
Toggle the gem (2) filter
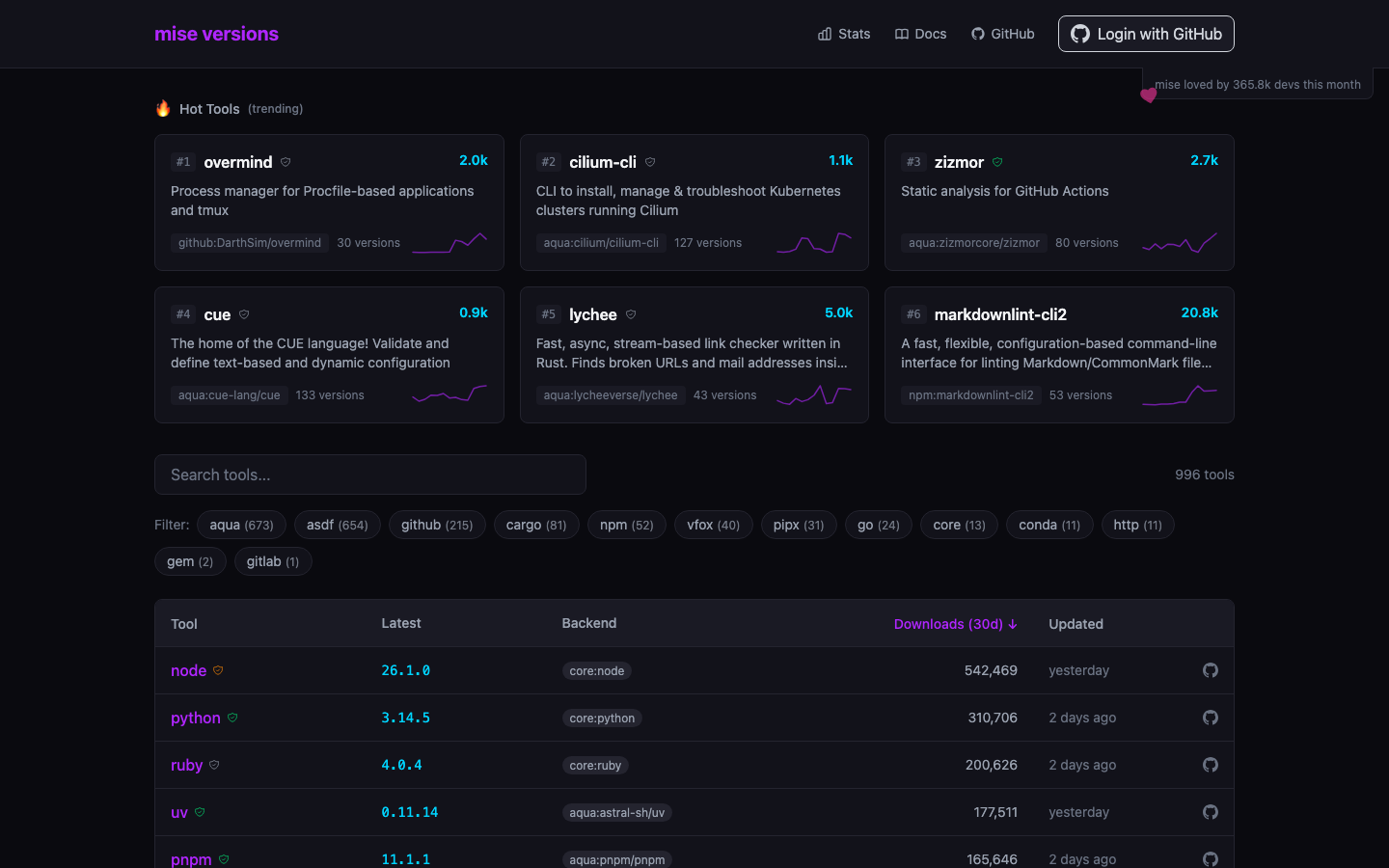point(190,561)
